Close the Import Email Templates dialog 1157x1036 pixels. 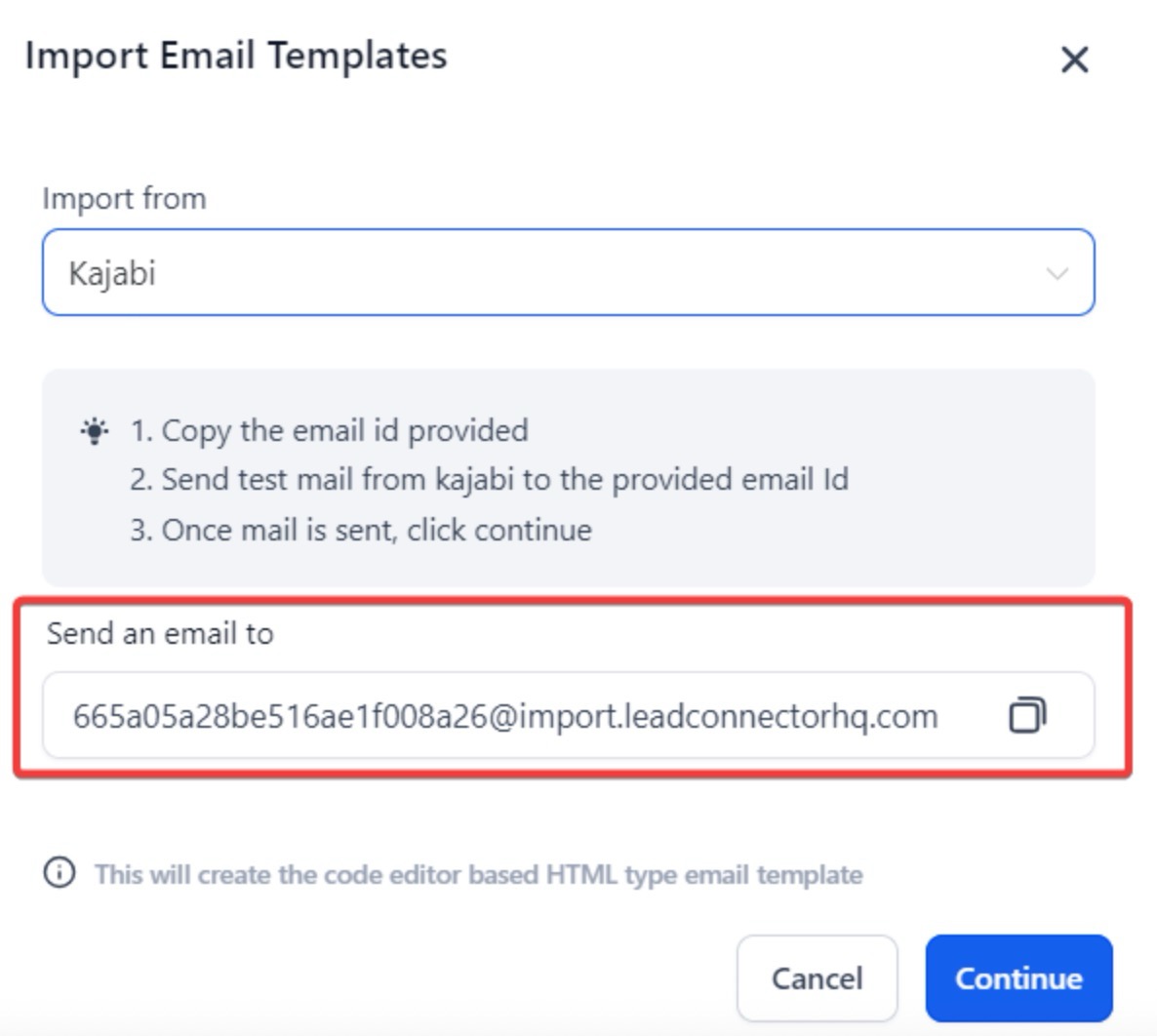coord(1074,60)
